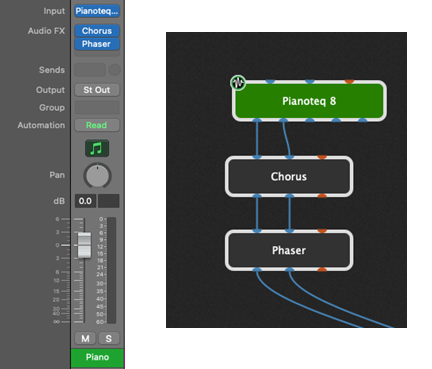Click the orange port on top of Pianoteq 8
432x369 pixels.
click(x=349, y=81)
